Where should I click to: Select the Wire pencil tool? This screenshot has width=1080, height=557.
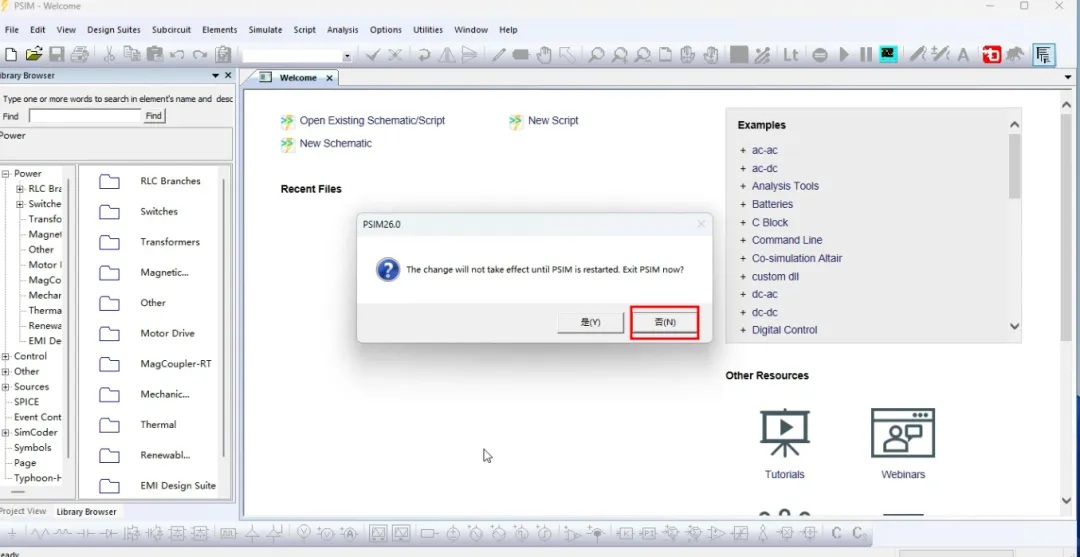498,54
